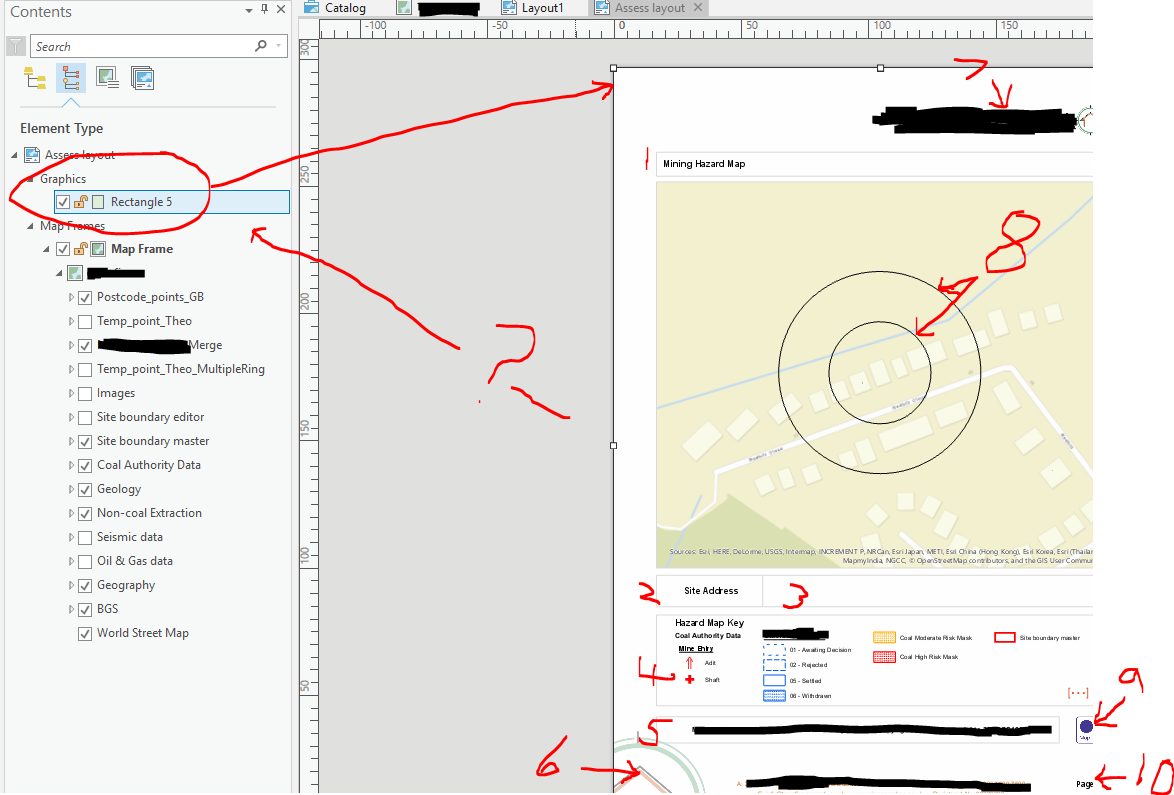The height and width of the screenshot is (795, 1174).
Task: Click the red Shaft cross legend symbol
Action: coord(690,680)
